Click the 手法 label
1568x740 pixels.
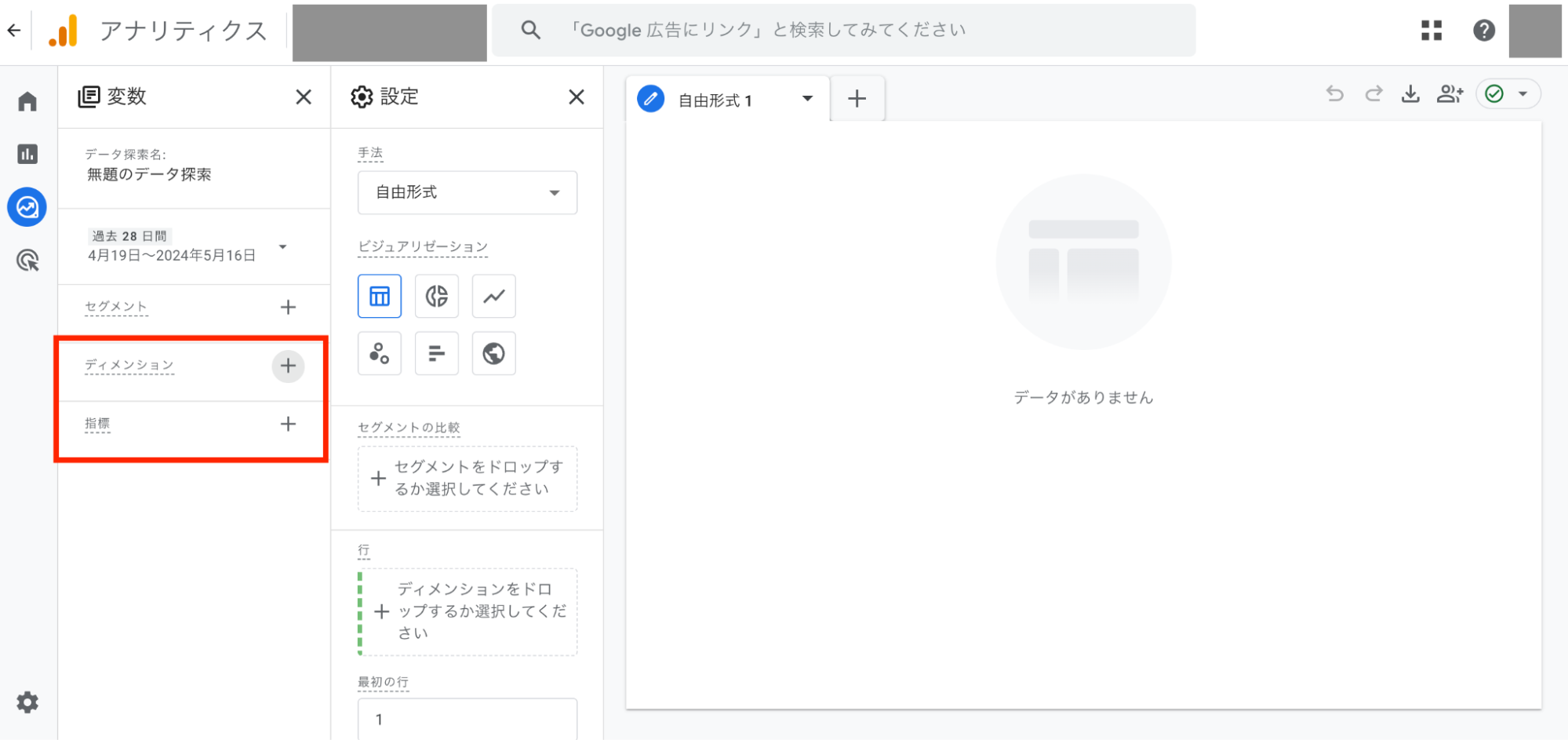370,153
